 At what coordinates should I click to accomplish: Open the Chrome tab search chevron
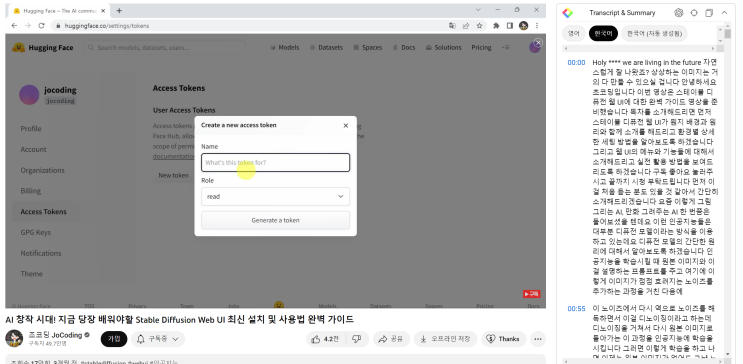coord(479,9)
